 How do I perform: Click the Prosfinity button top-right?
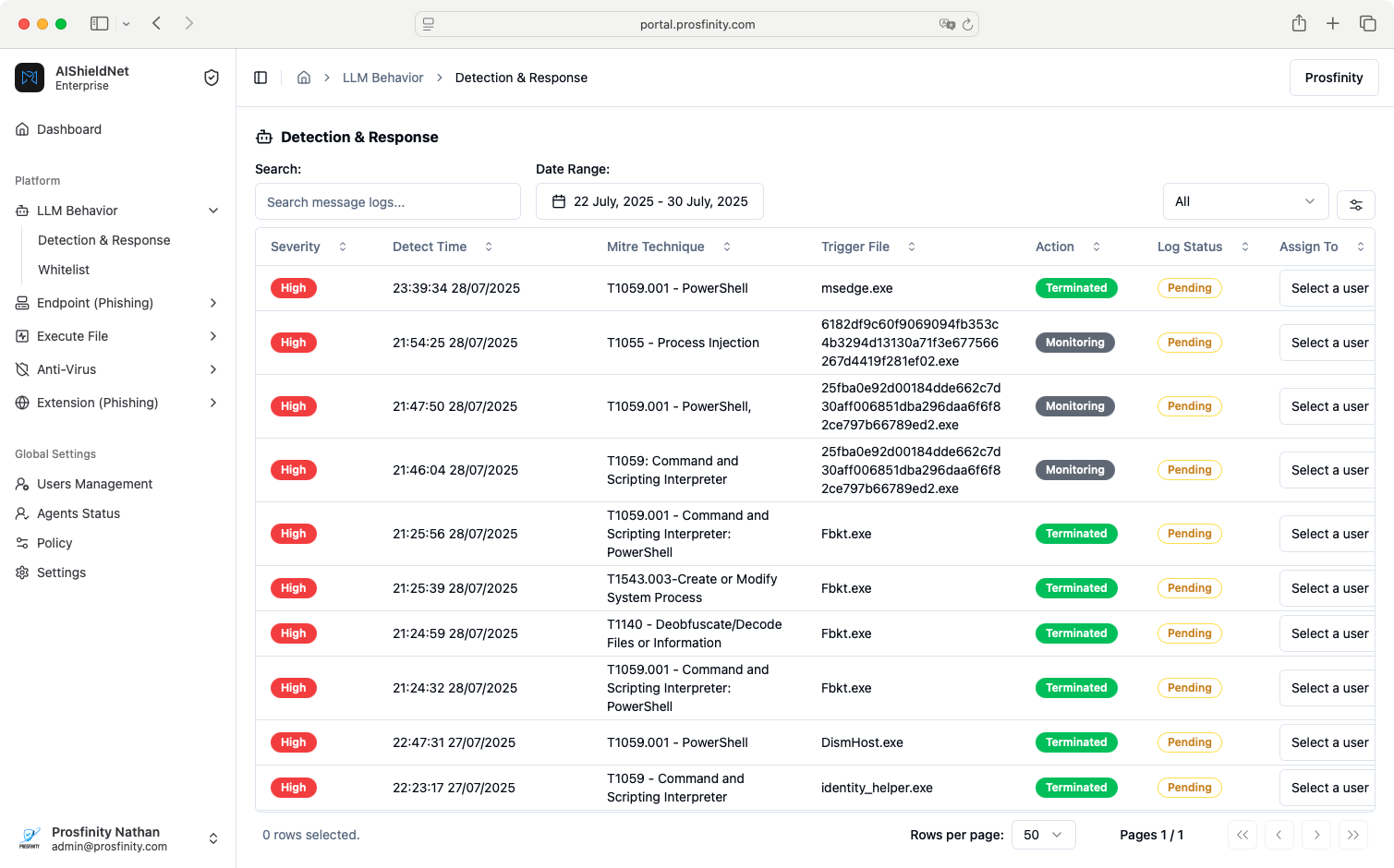(1333, 78)
